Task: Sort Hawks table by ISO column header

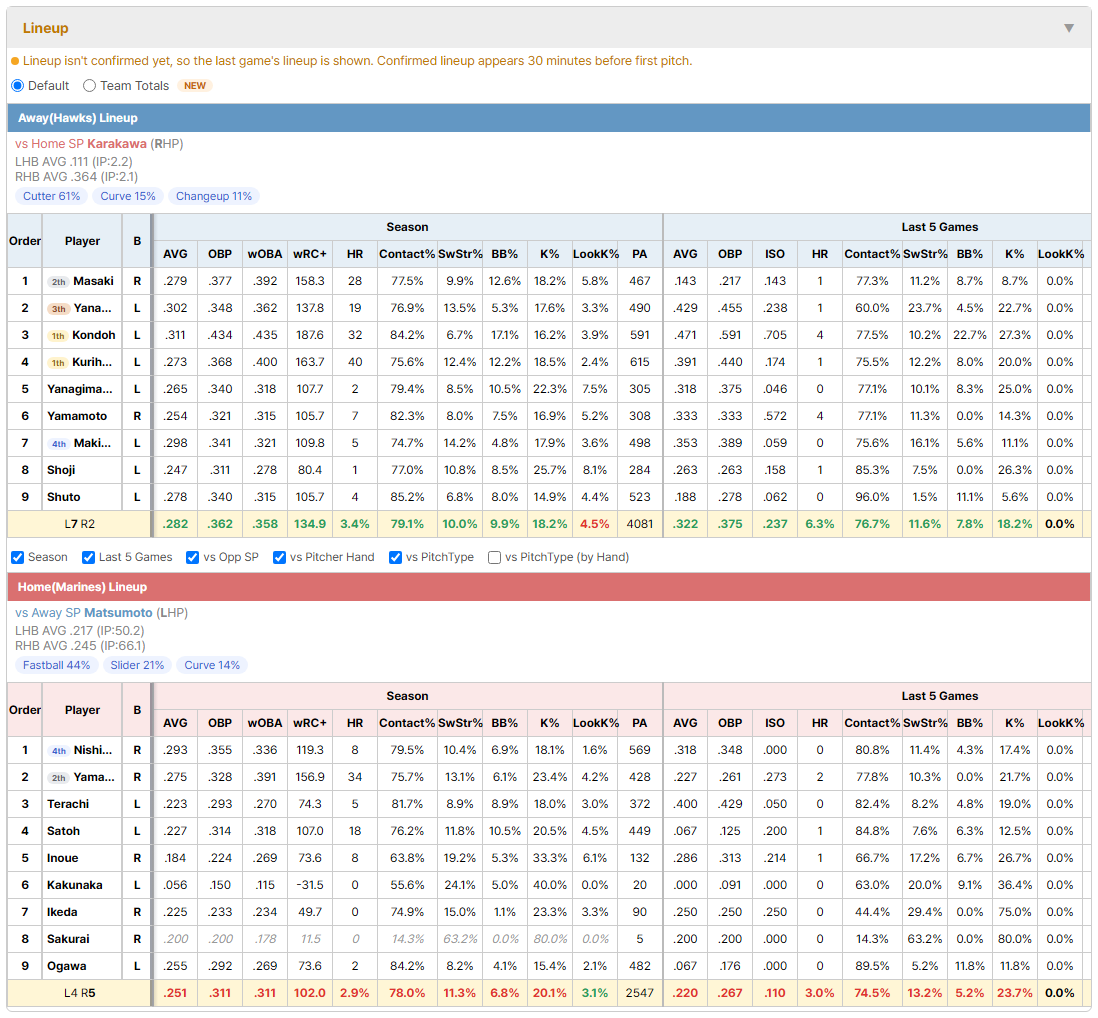Action: [774, 254]
